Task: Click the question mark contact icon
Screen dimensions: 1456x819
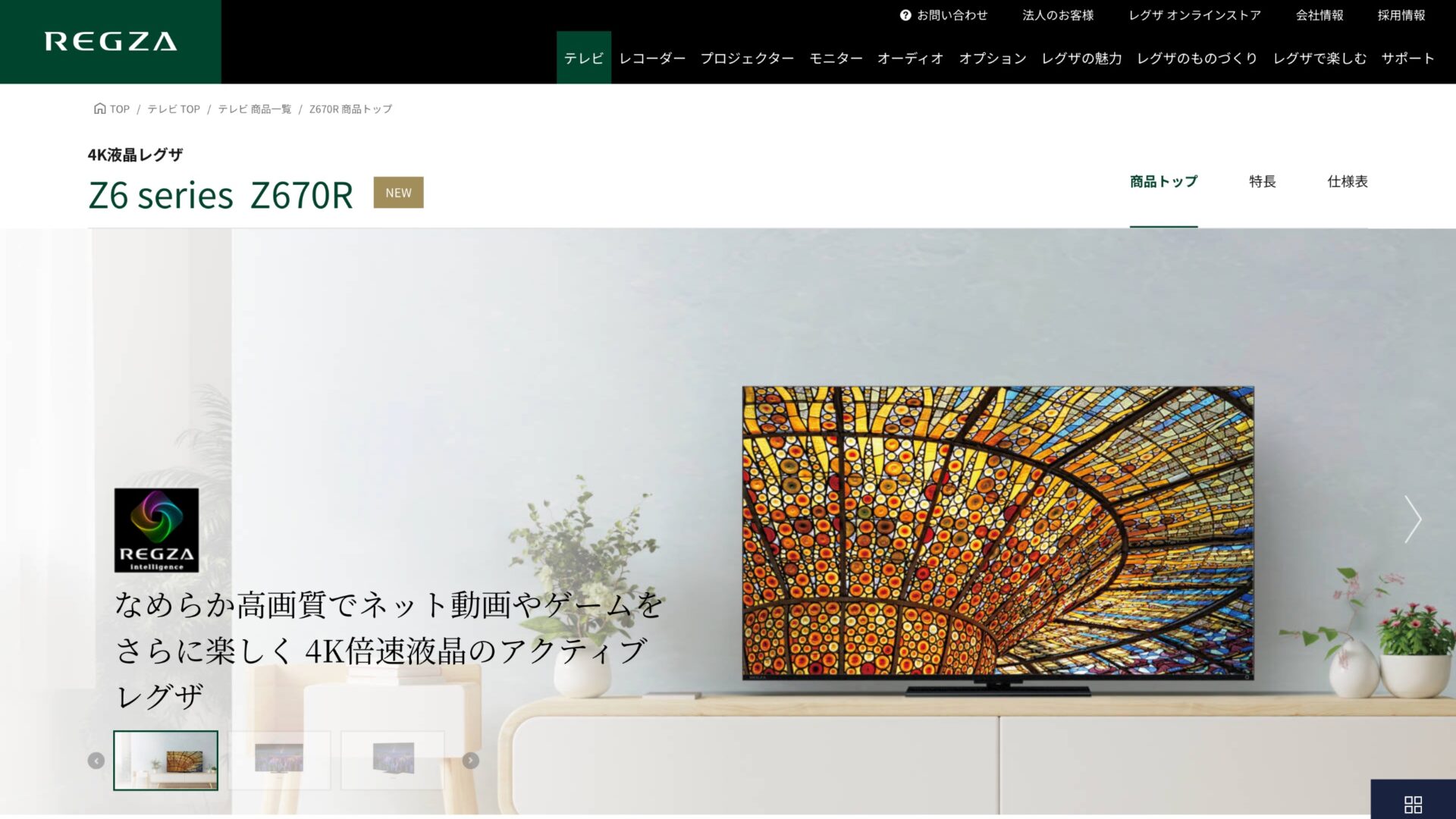Action: pyautogui.click(x=905, y=15)
